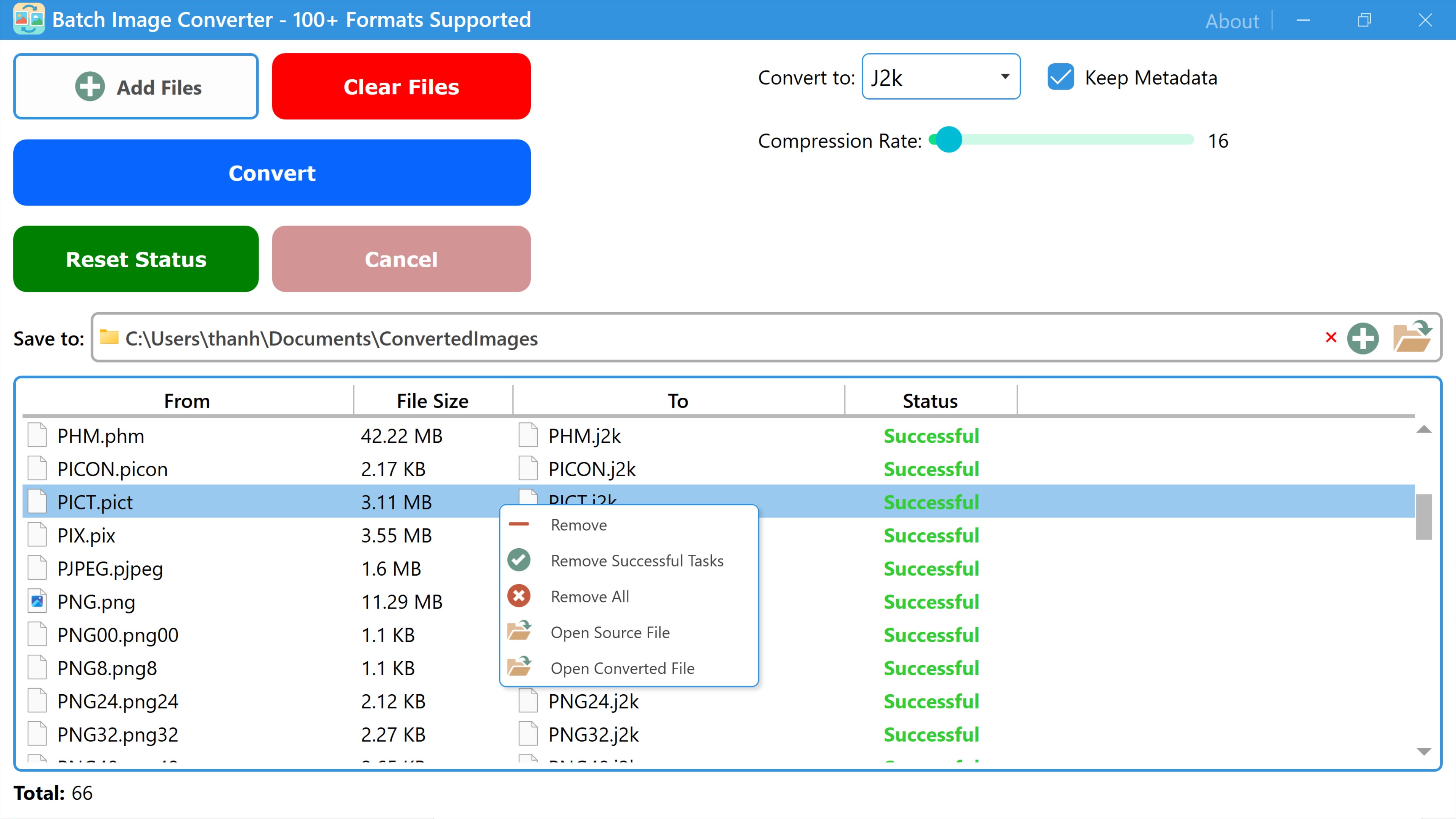Click the file icon next to PJPEG.pjpeg
This screenshot has height=819, width=1456.
click(x=37, y=568)
